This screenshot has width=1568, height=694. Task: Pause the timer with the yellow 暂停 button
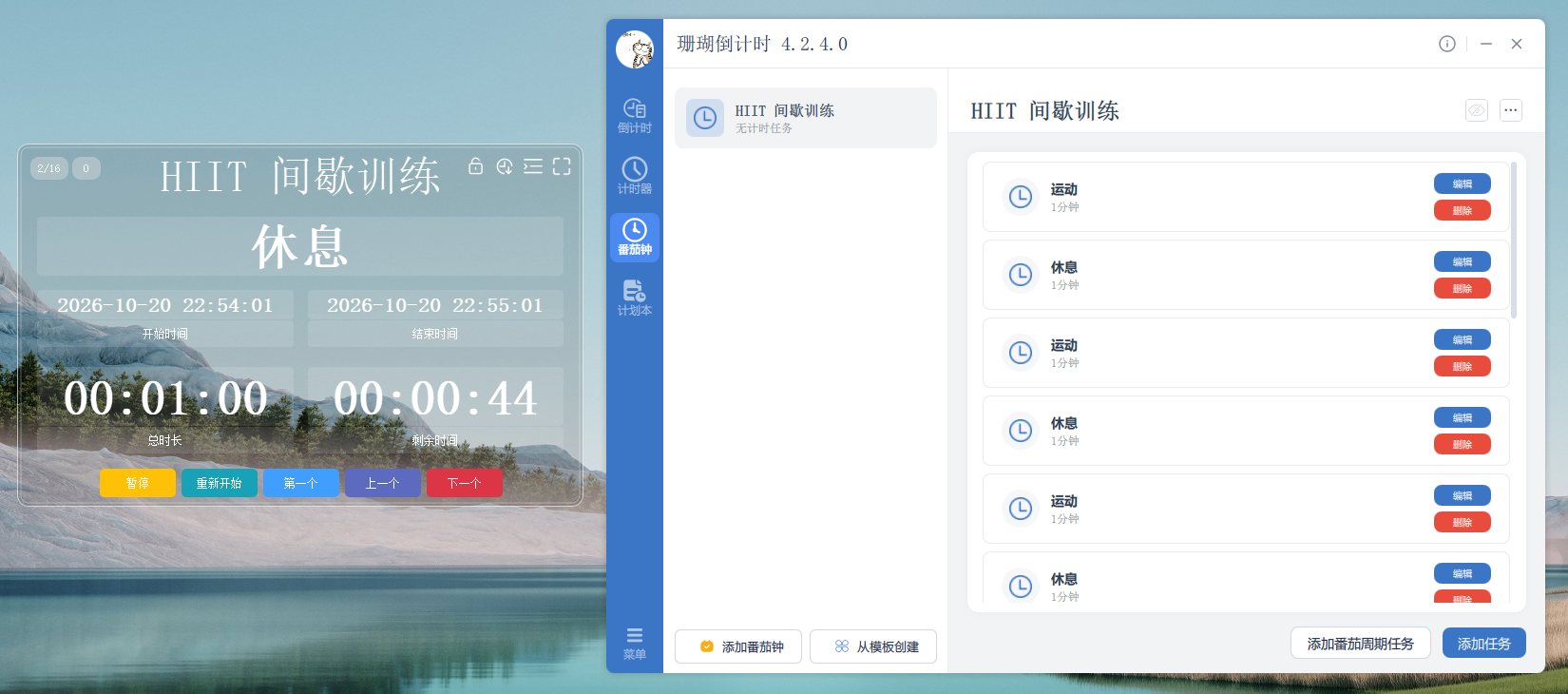point(138,483)
